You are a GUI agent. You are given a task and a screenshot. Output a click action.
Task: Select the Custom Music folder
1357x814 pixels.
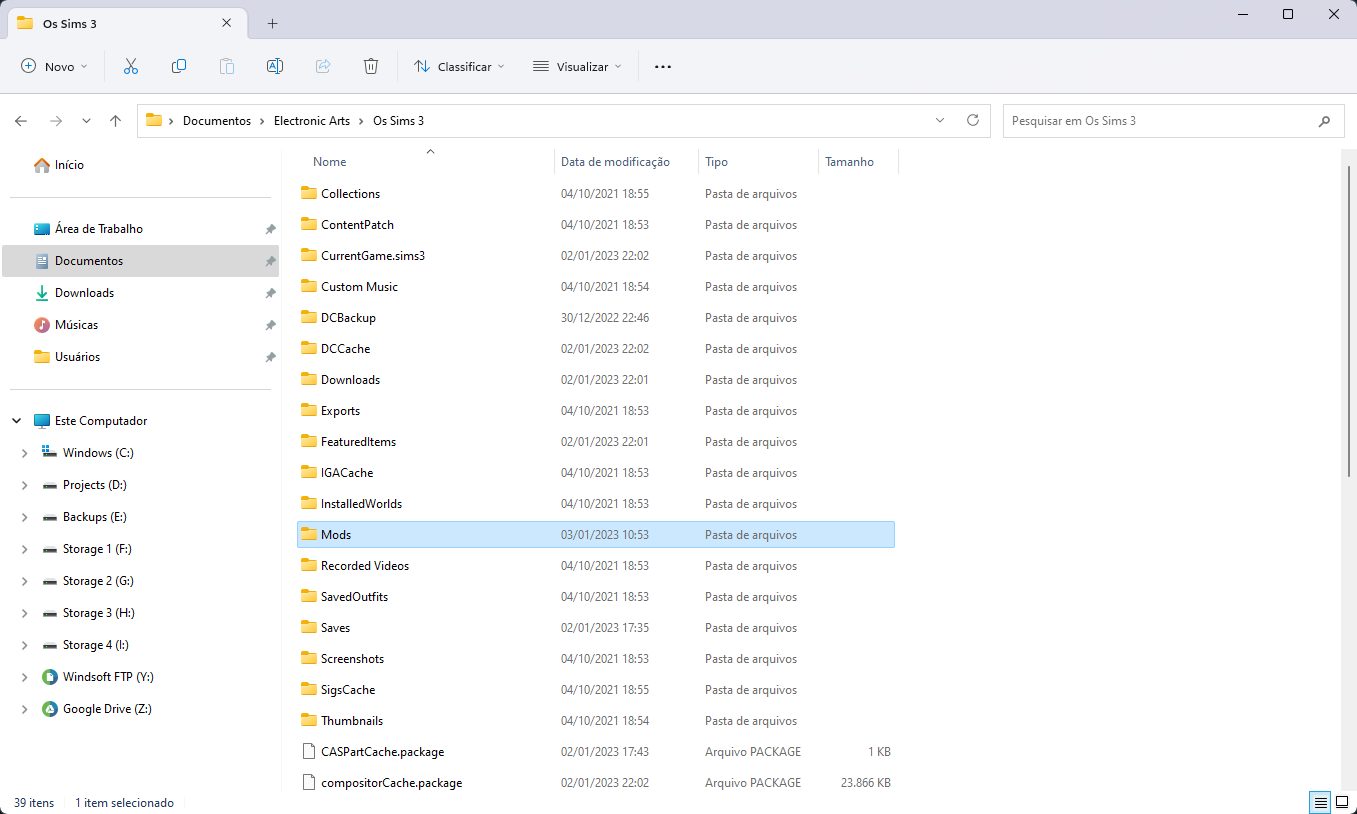(x=596, y=287)
